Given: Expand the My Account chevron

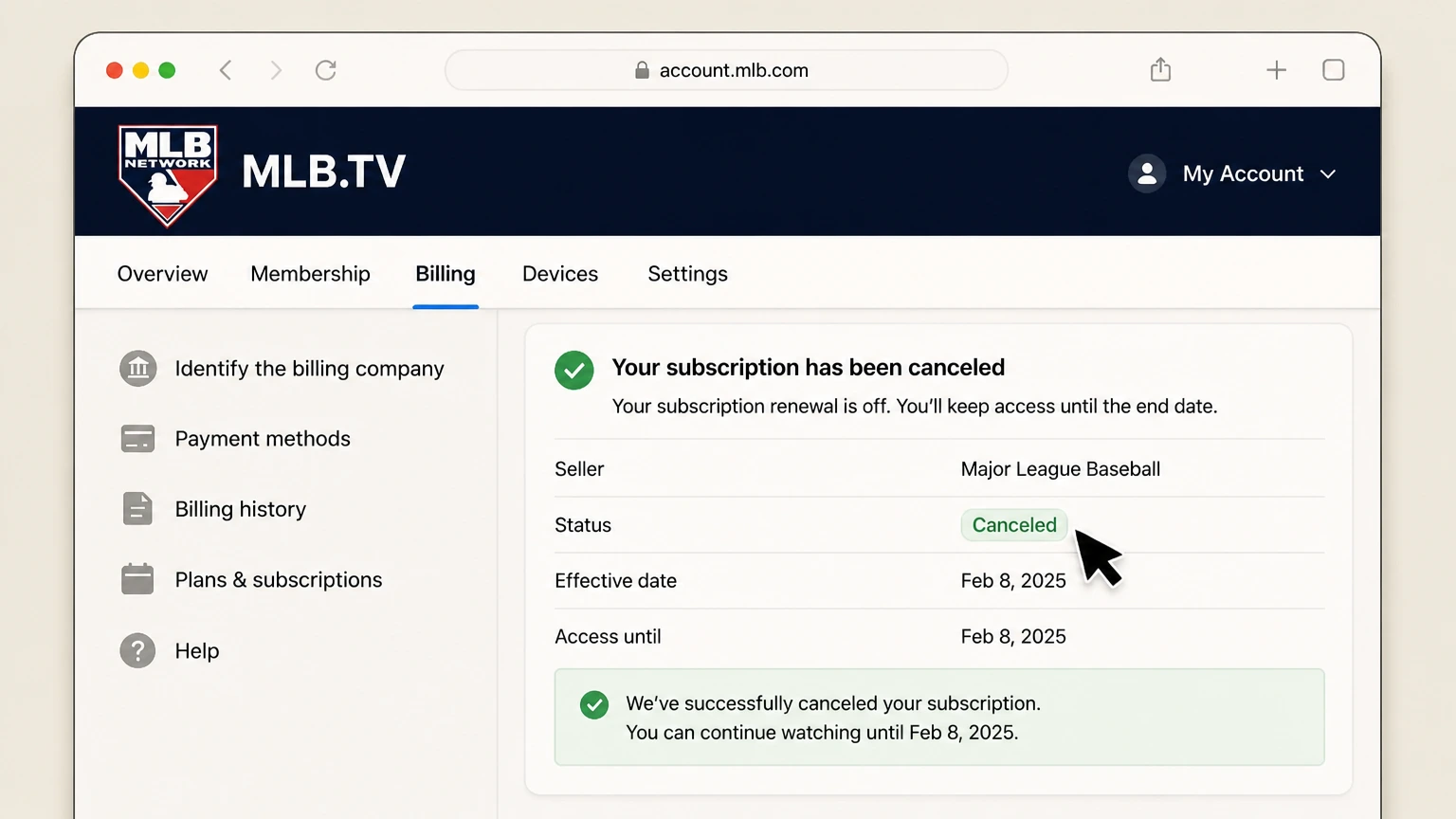Looking at the screenshot, I should tap(1328, 174).
